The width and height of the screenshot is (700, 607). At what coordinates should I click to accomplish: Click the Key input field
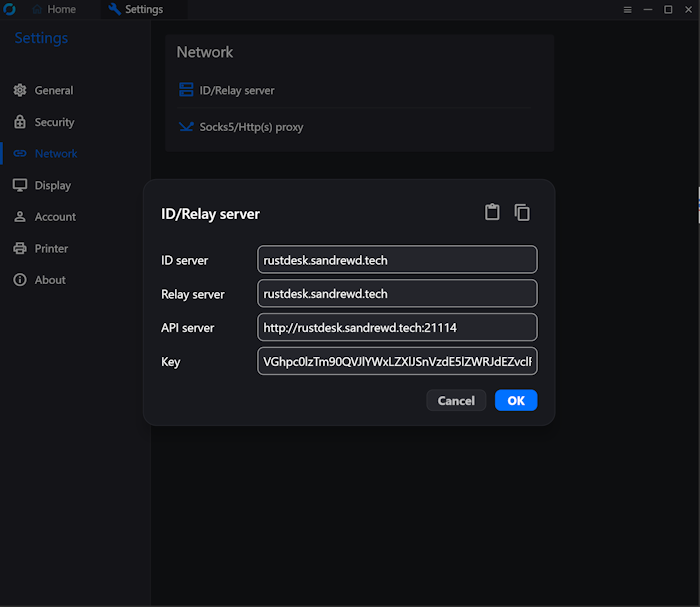click(397, 362)
